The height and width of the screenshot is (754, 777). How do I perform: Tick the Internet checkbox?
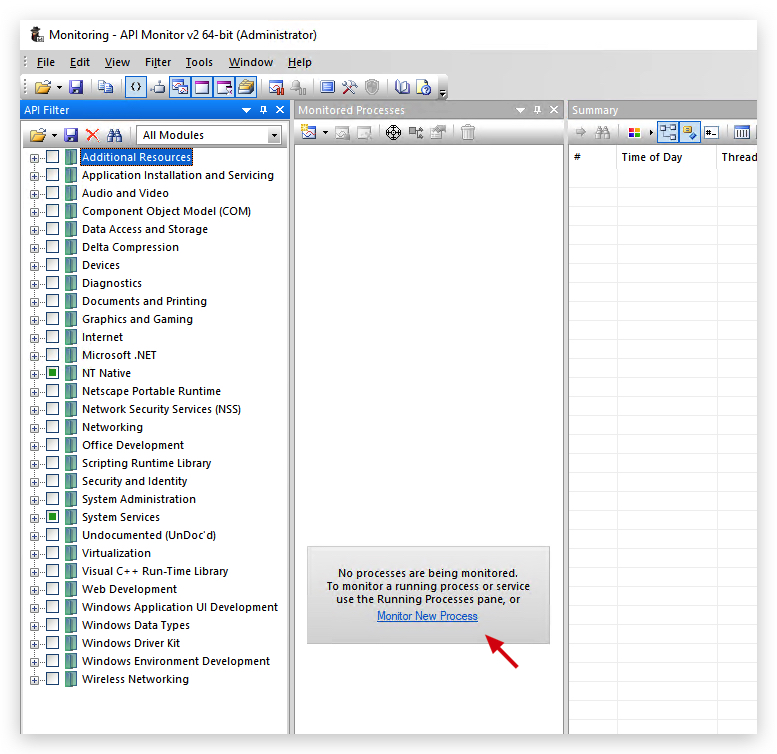[53, 337]
